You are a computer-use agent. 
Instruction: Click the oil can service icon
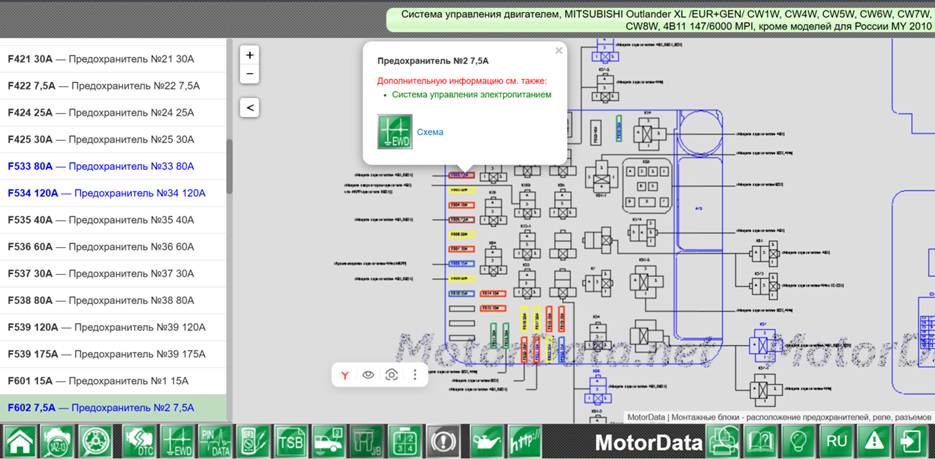pos(487,442)
